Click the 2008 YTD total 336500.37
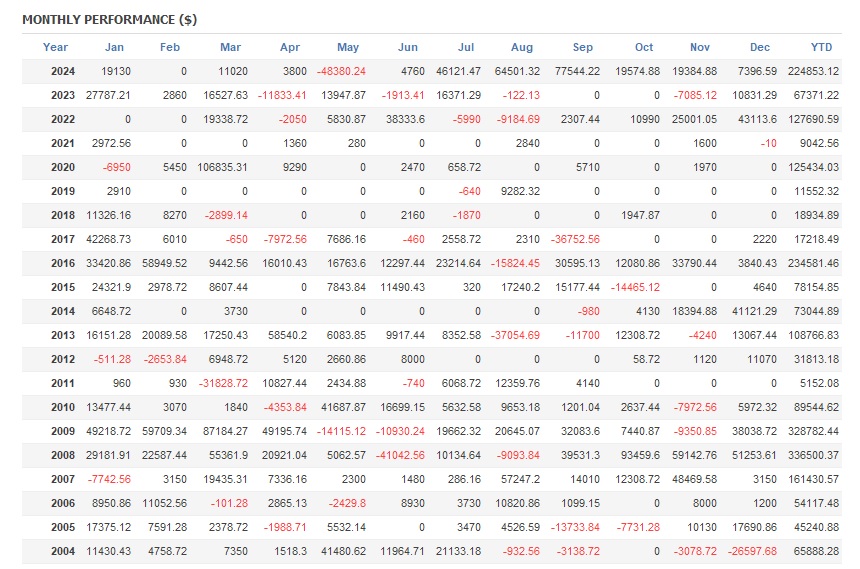Viewport: 860px width, 569px height. [x=811, y=455]
